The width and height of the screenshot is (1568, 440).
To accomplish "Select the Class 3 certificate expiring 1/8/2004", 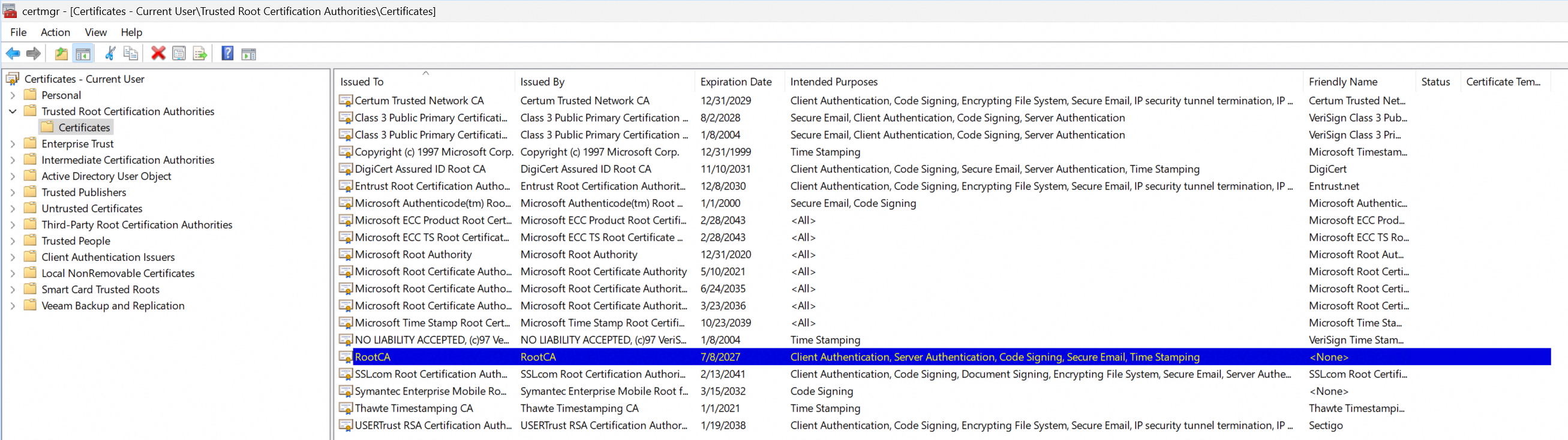I will 945,134.
